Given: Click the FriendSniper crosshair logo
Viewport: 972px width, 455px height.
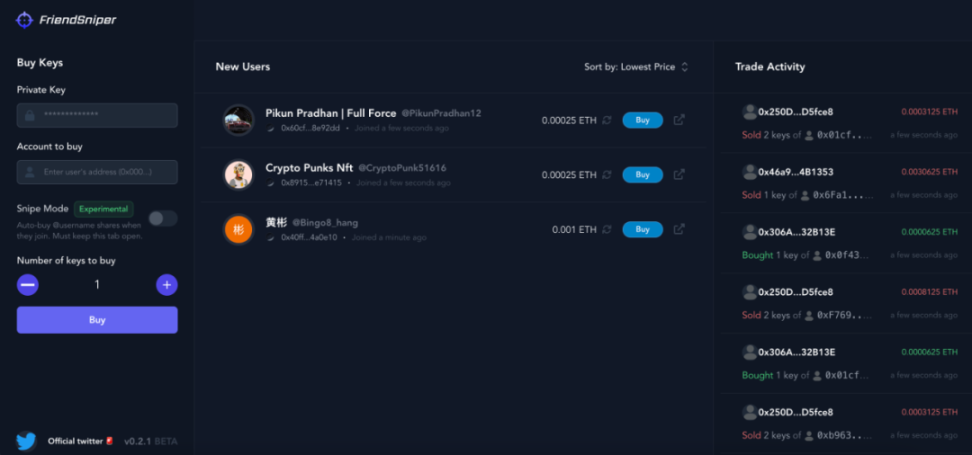Looking at the screenshot, I should pos(24,20).
